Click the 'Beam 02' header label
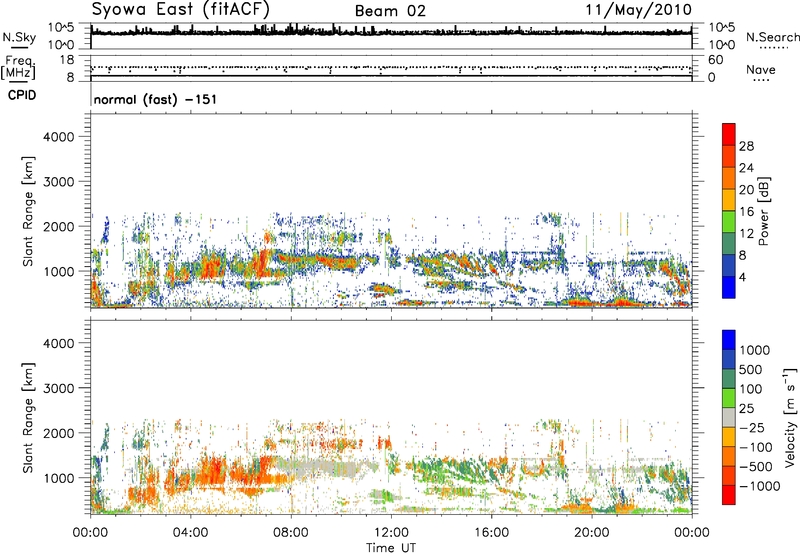Image resolution: width=800 pixels, height=554 pixels. pos(390,11)
